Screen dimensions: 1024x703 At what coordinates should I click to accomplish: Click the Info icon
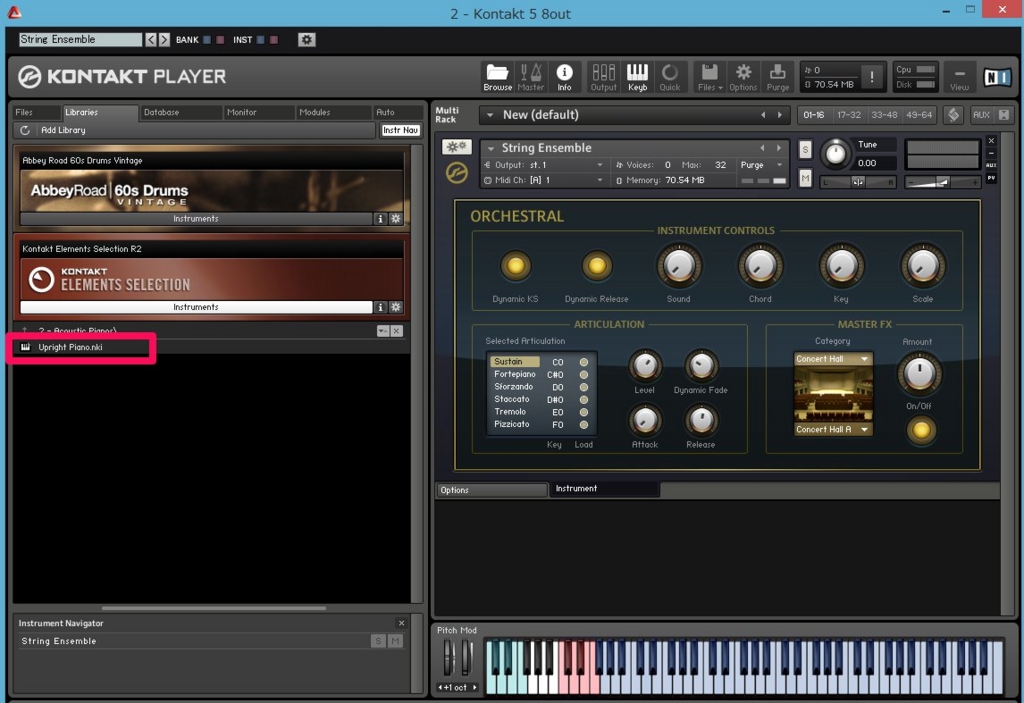564,76
